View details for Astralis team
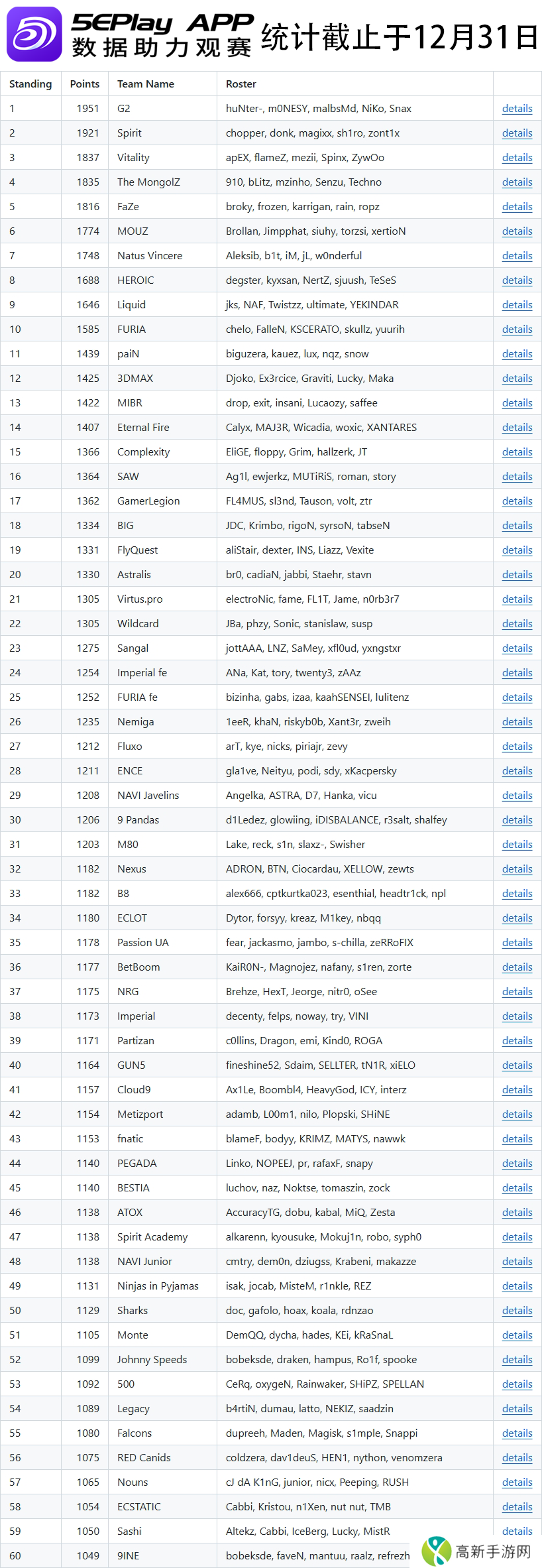The height and width of the screenshot is (1568, 542). click(x=517, y=575)
